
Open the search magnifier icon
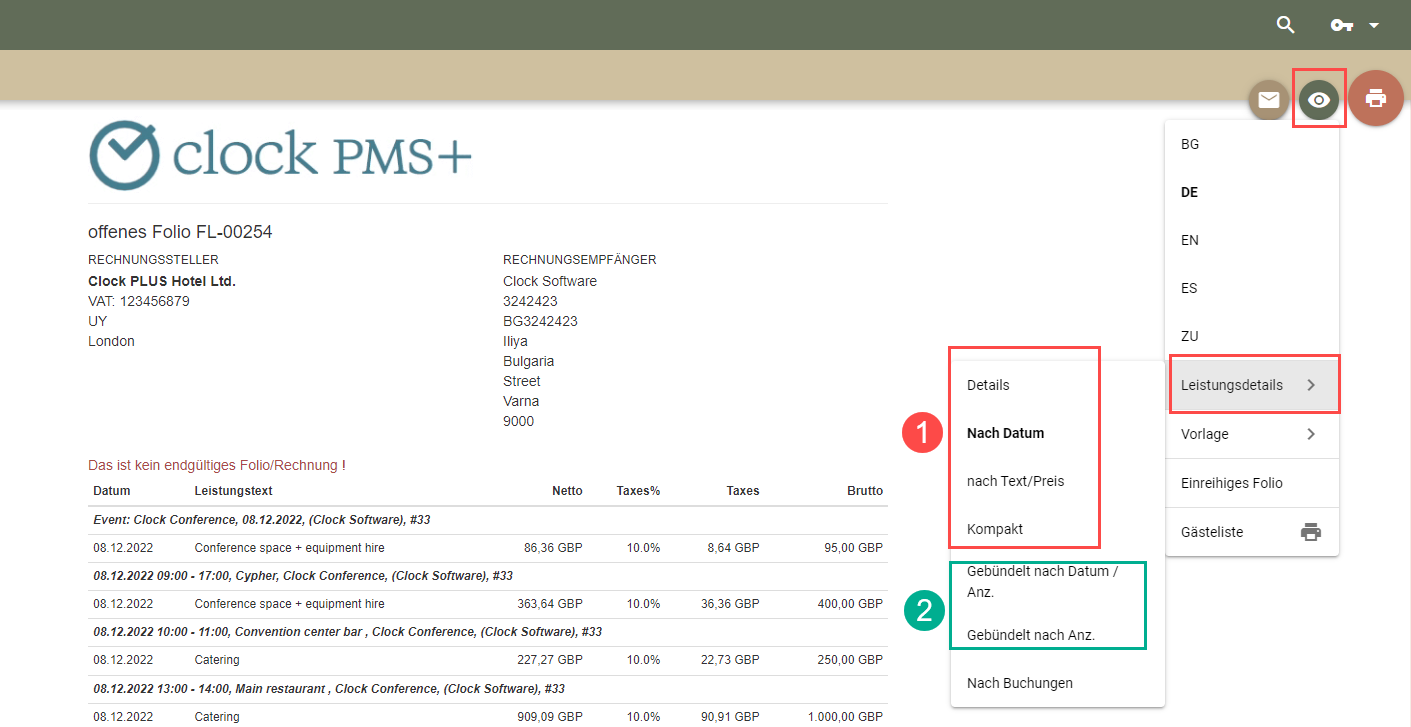tap(1286, 25)
